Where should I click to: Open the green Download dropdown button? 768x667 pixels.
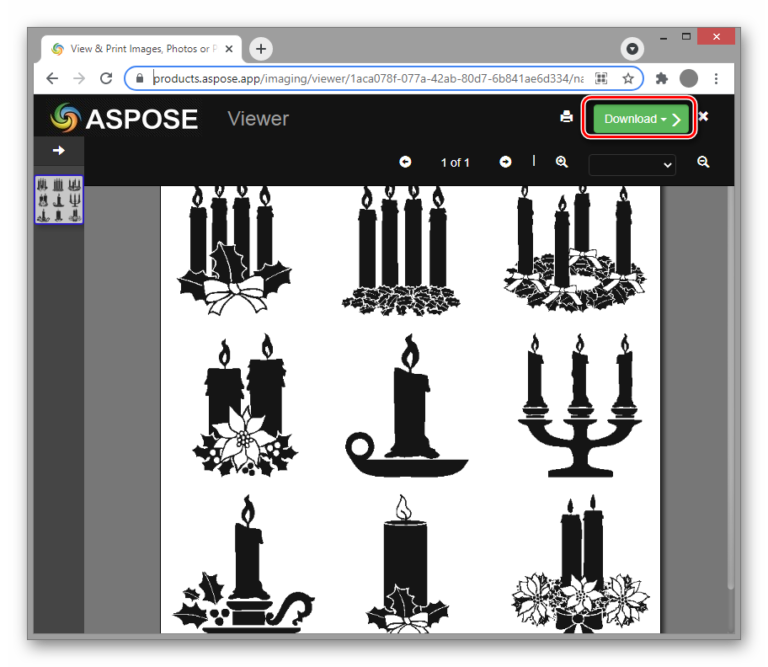pos(640,119)
